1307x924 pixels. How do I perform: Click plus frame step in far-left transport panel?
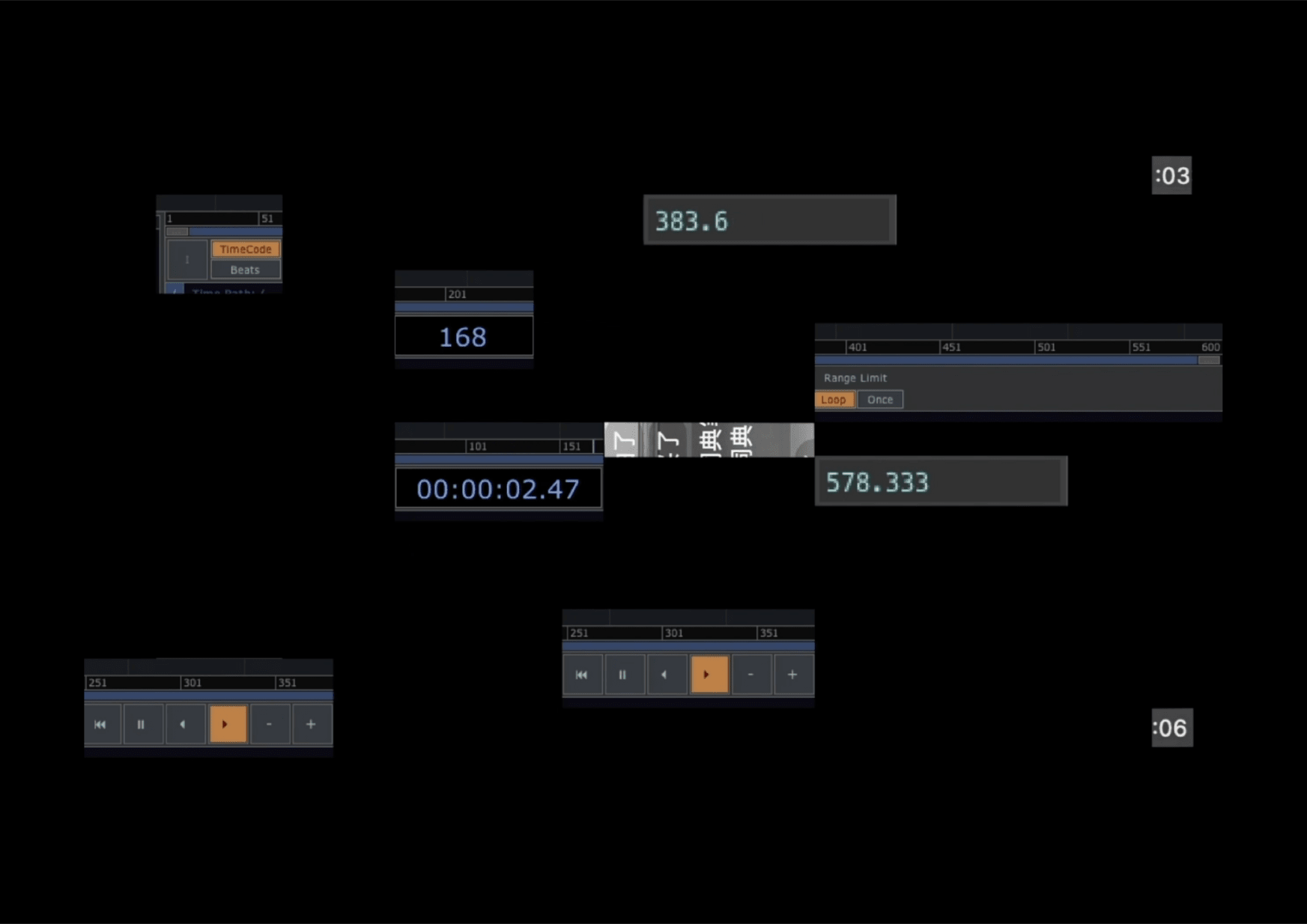pos(312,724)
